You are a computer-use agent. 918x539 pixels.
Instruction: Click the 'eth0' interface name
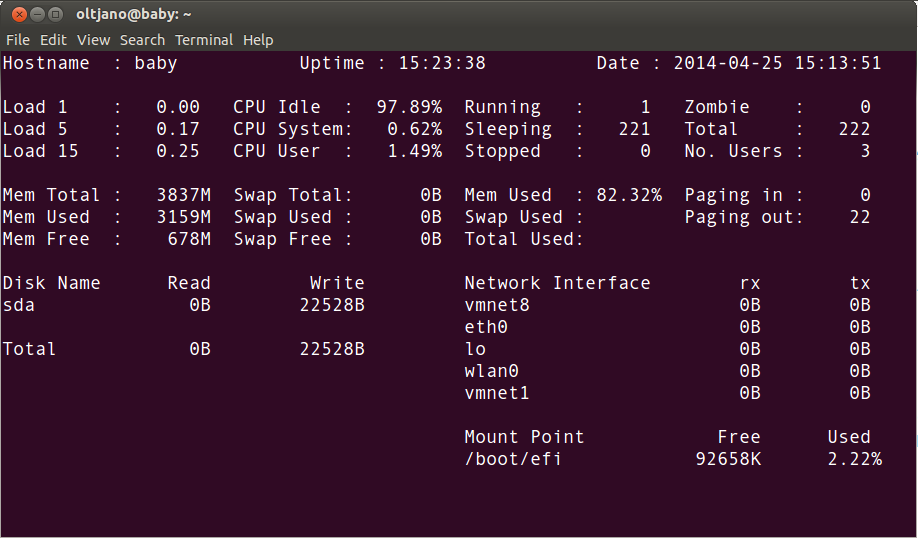(486, 327)
